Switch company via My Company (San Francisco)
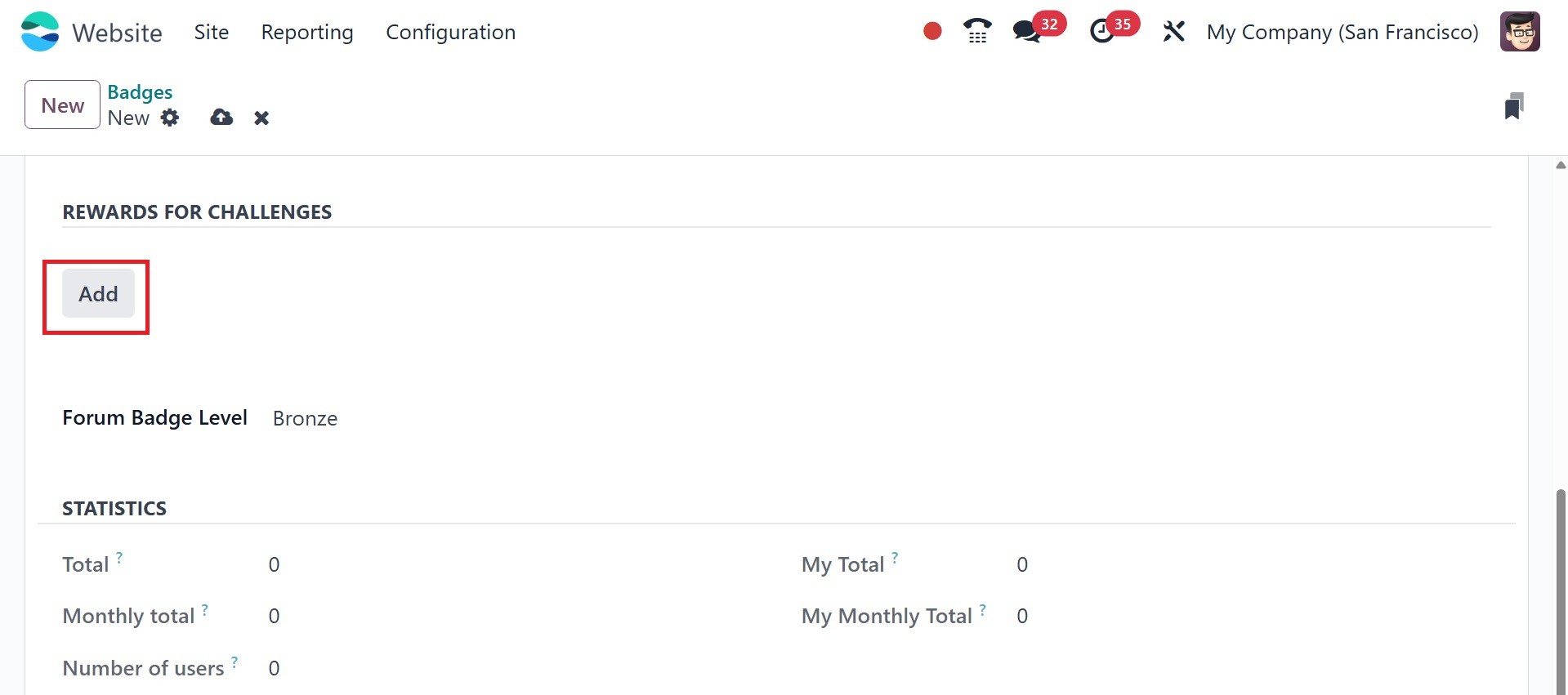The height and width of the screenshot is (695, 1568). (x=1342, y=32)
